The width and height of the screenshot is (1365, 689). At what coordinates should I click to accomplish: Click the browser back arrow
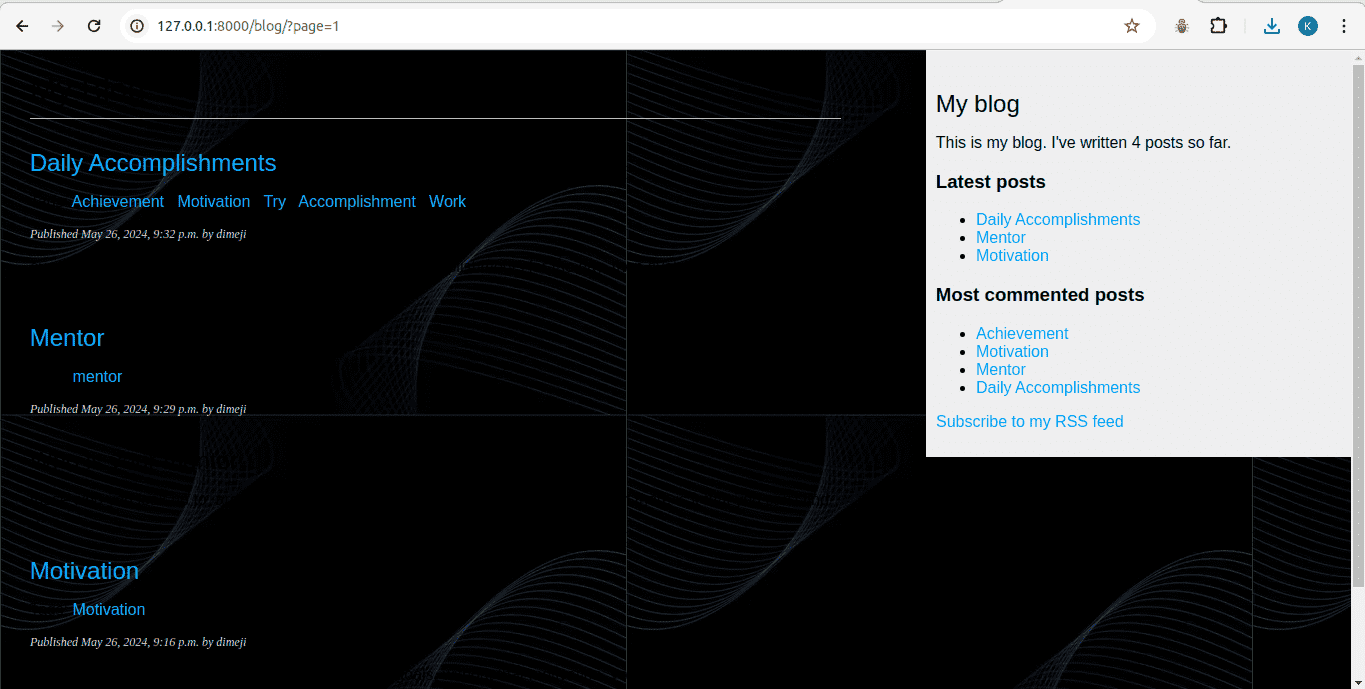[22, 26]
